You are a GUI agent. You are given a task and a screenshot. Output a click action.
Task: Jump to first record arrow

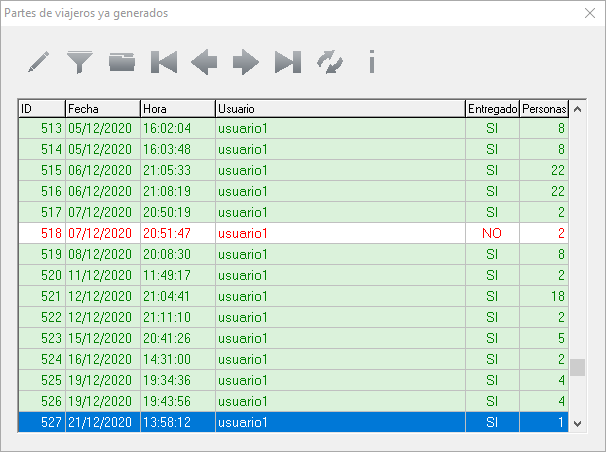coord(163,63)
